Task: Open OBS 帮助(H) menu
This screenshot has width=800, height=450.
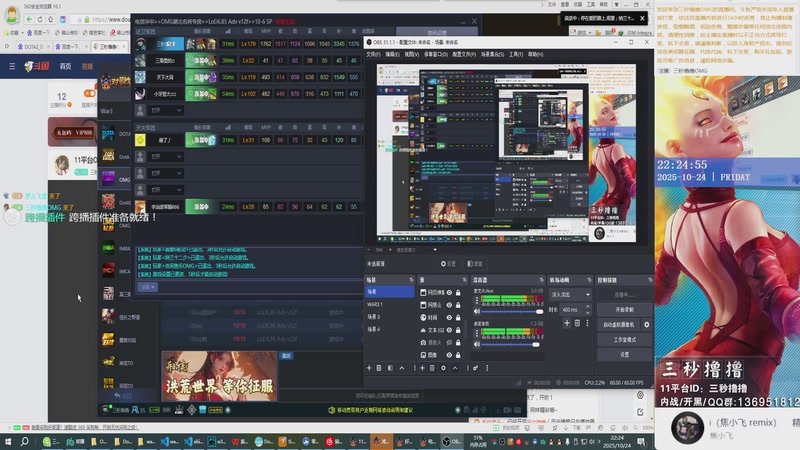Action: [535, 54]
